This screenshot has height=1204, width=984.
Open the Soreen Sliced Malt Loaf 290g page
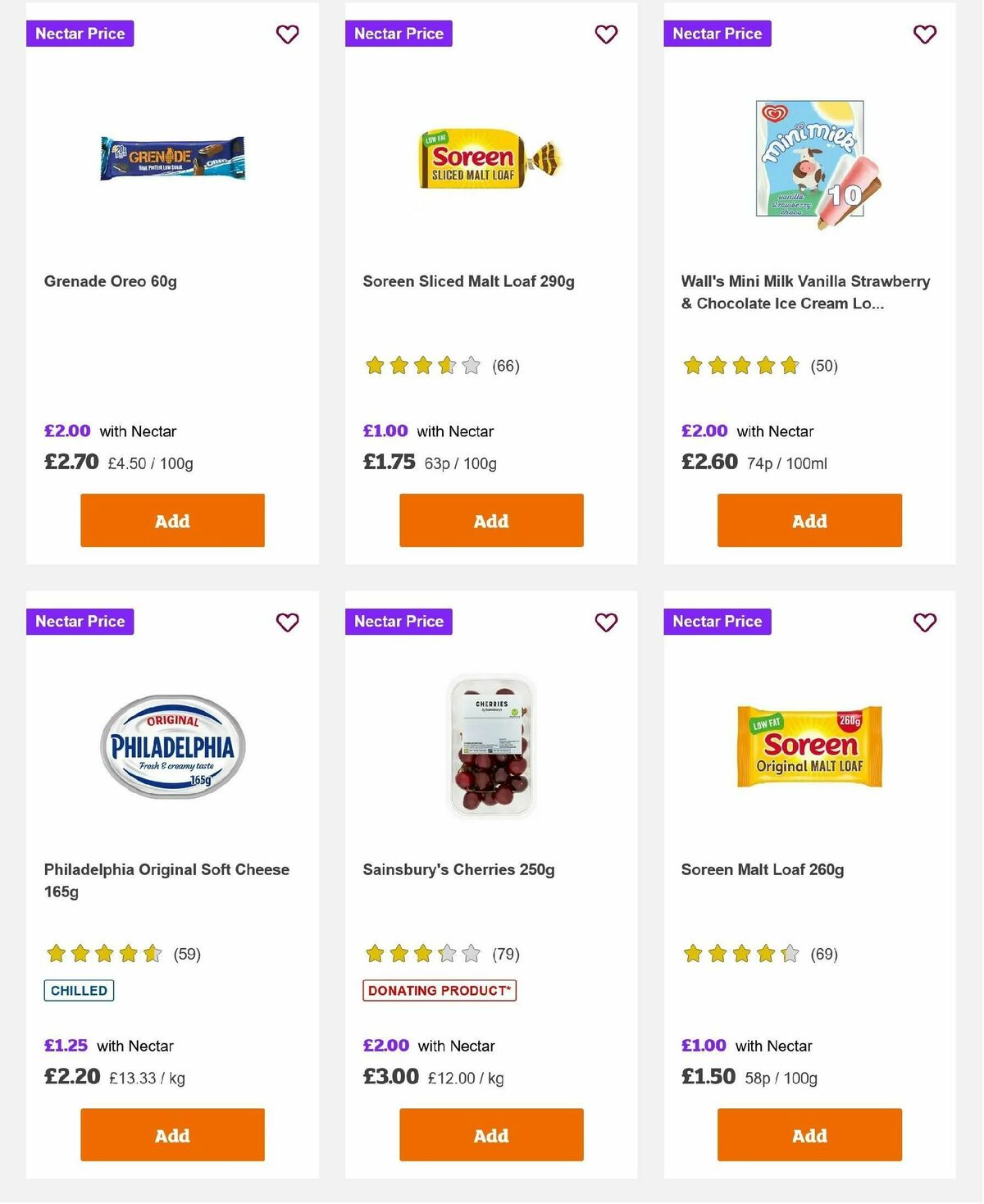click(469, 280)
